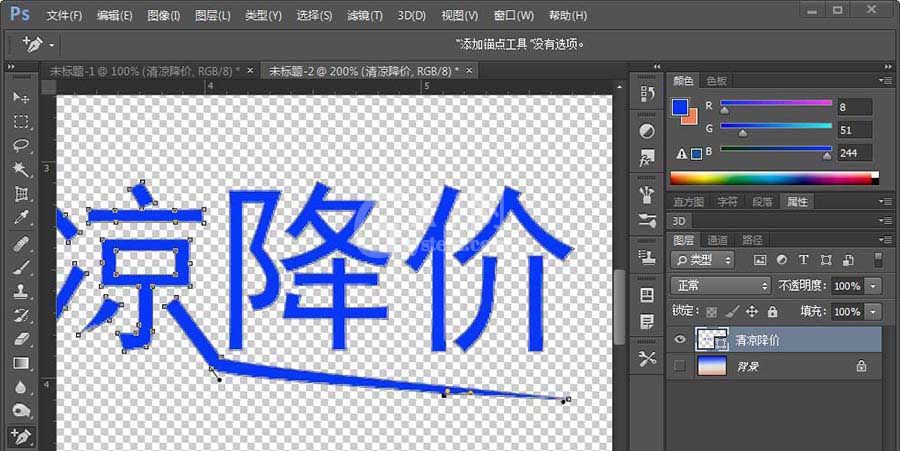
Task: Switch to the 通道 channels tab
Action: tap(717, 240)
